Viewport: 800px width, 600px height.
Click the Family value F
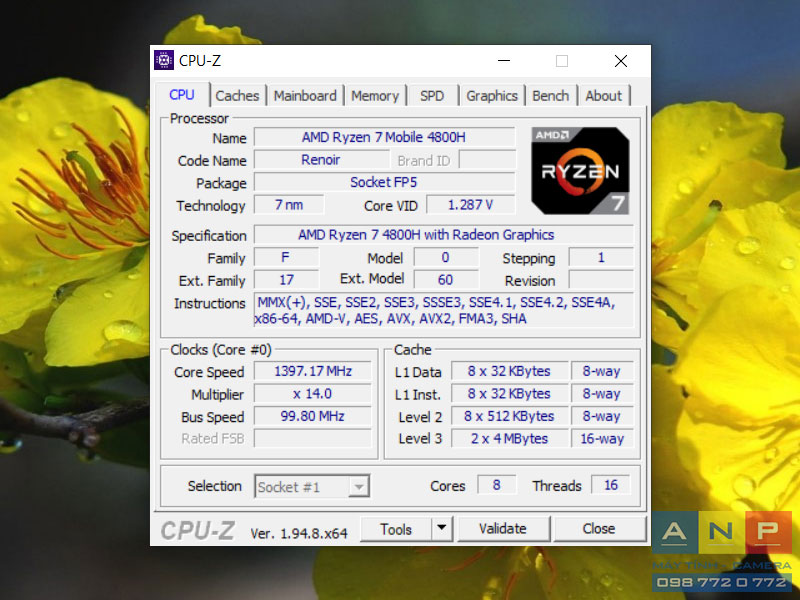click(x=286, y=258)
